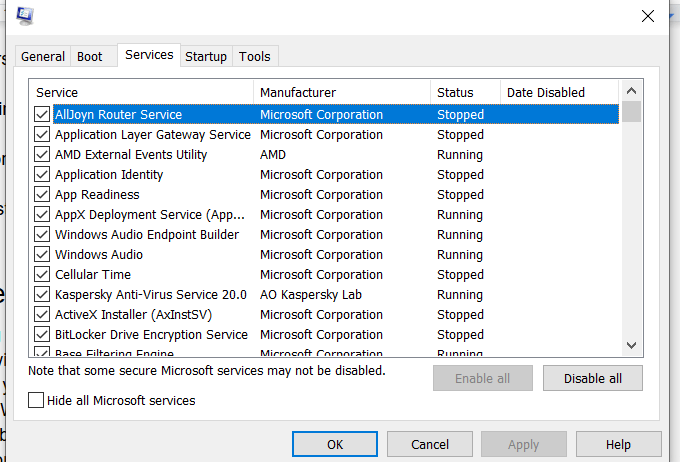Click the services list scrollbar thumb
Viewport: 680px width, 462px height.
(x=631, y=111)
